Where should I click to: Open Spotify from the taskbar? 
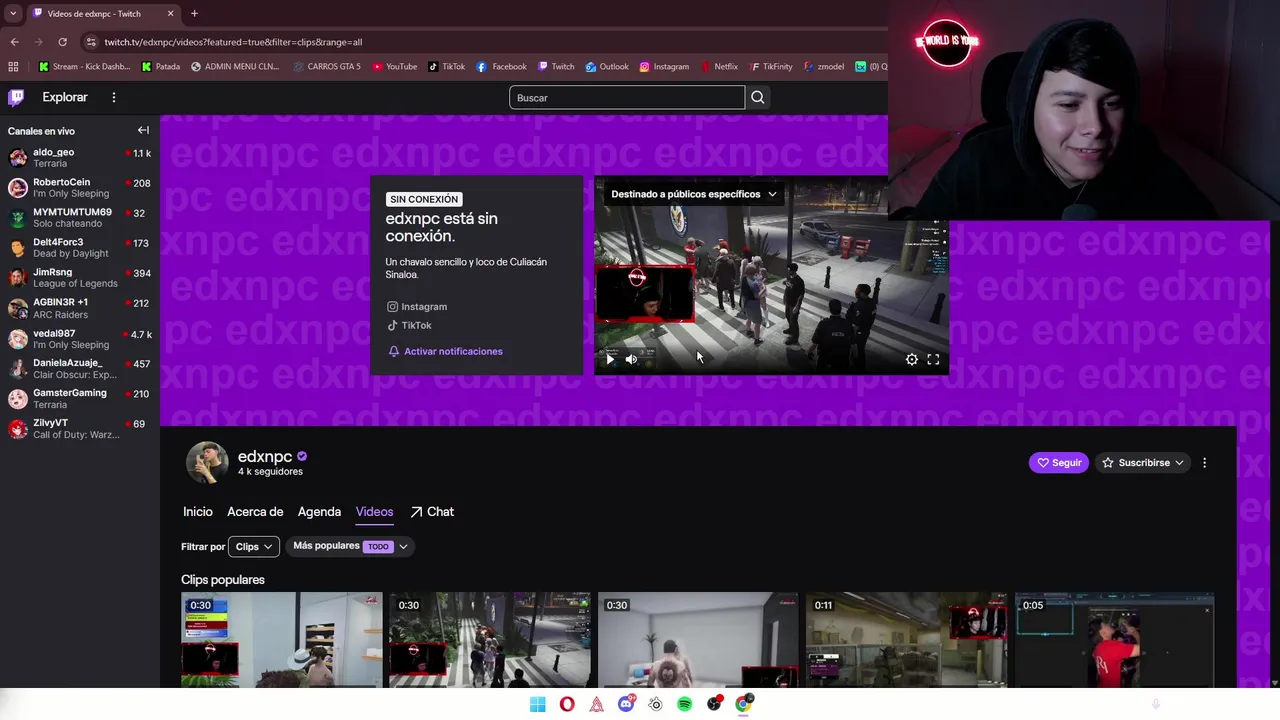[x=684, y=704]
